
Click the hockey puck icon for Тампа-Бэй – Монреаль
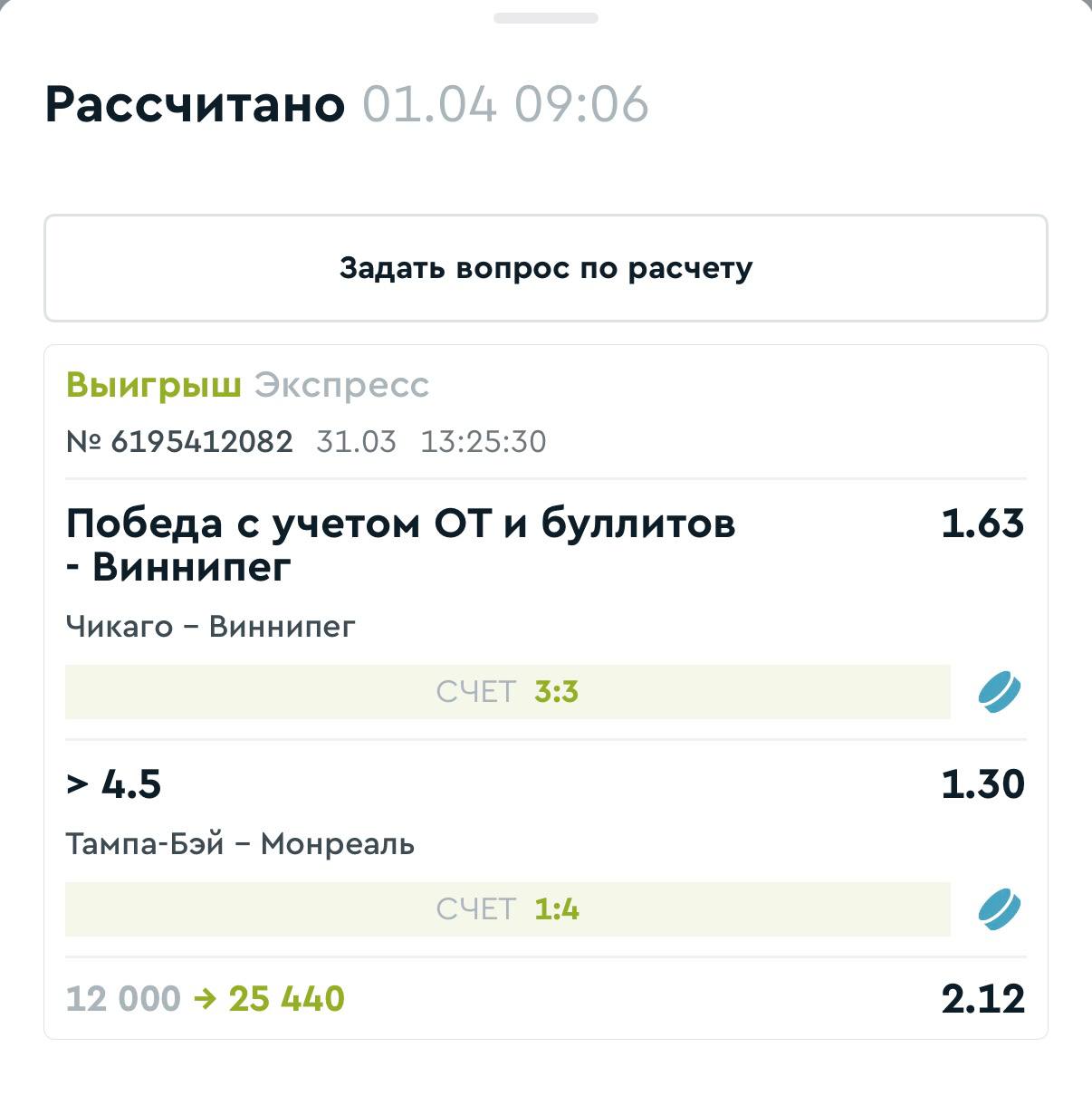[999, 909]
